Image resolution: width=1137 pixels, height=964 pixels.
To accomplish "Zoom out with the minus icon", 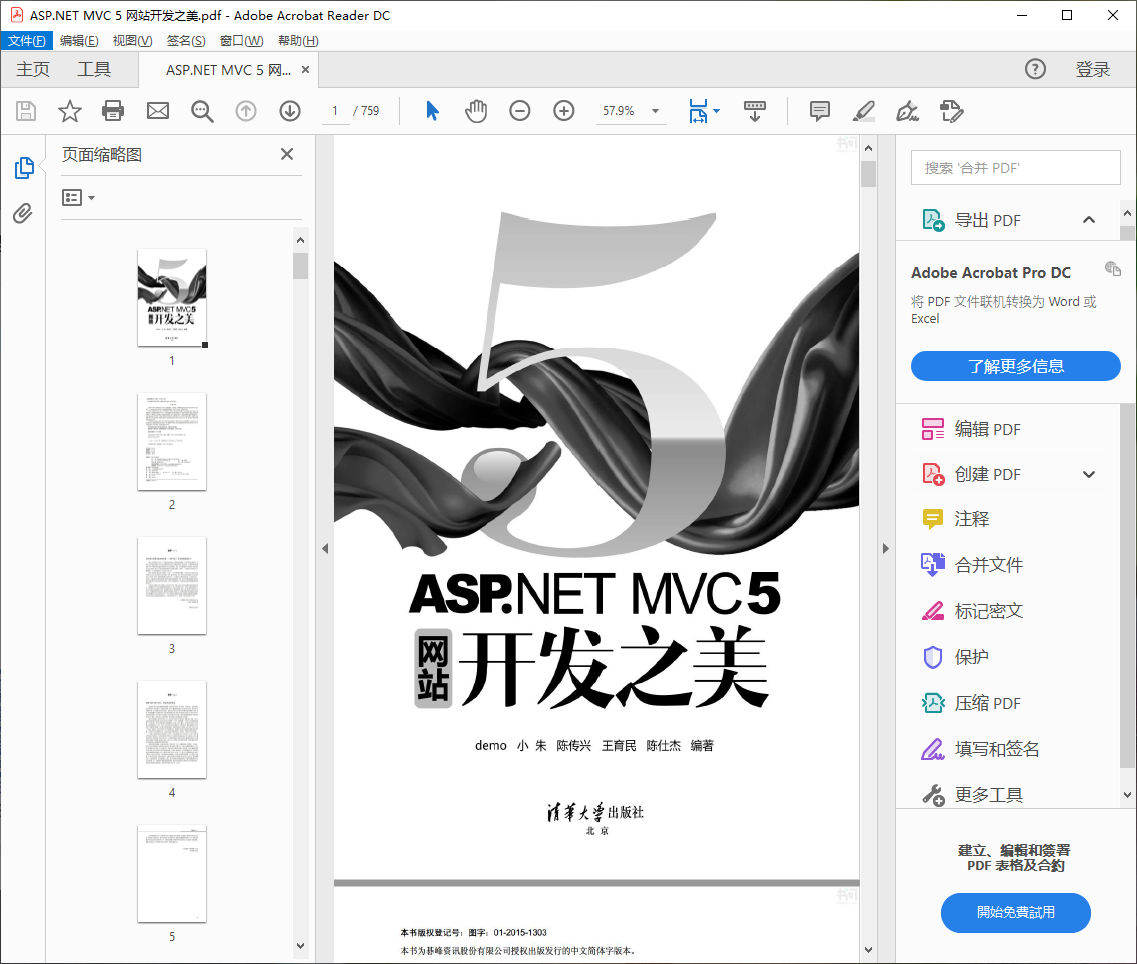I will point(520,111).
